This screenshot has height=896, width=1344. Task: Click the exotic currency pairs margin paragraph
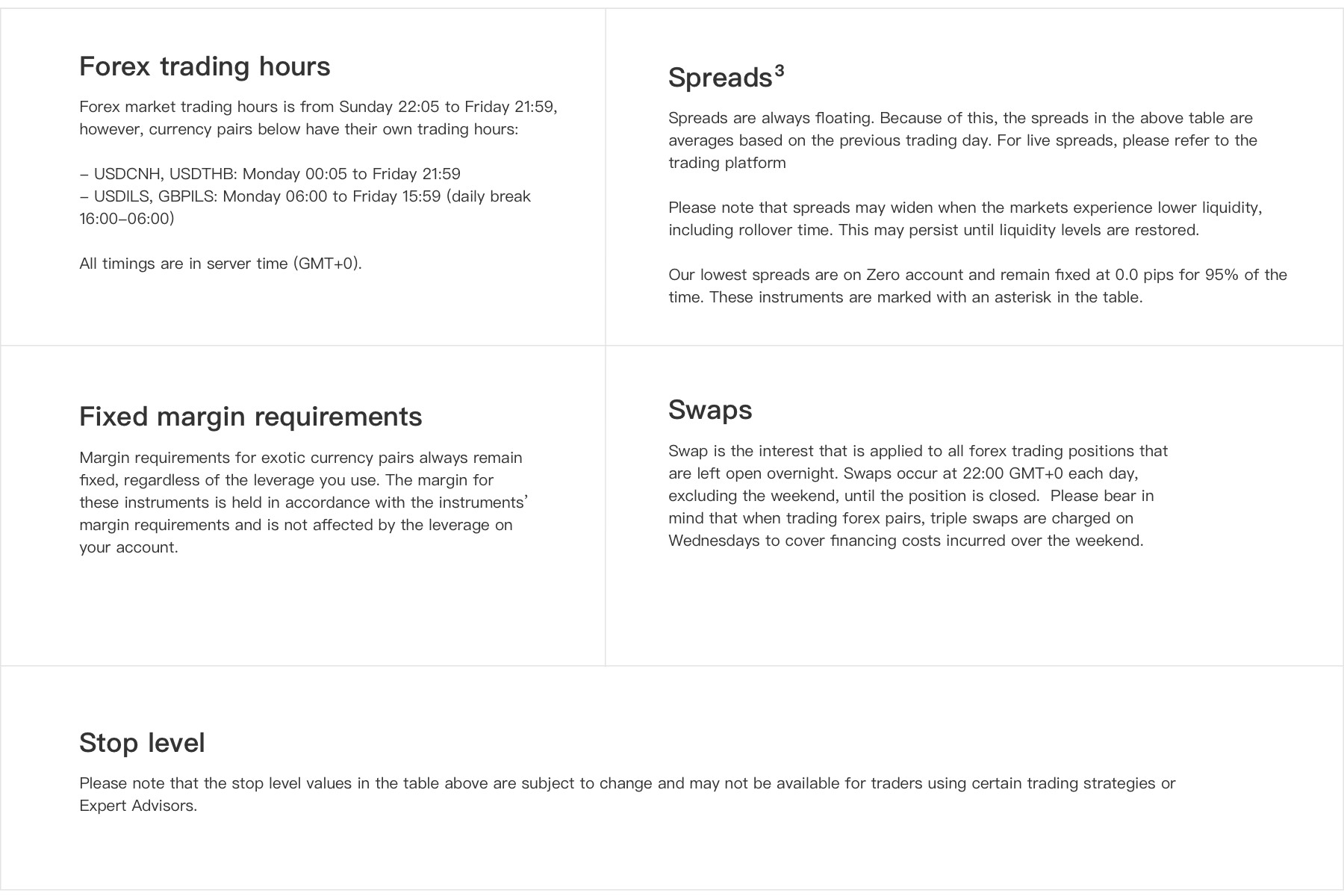pyautogui.click(x=304, y=503)
